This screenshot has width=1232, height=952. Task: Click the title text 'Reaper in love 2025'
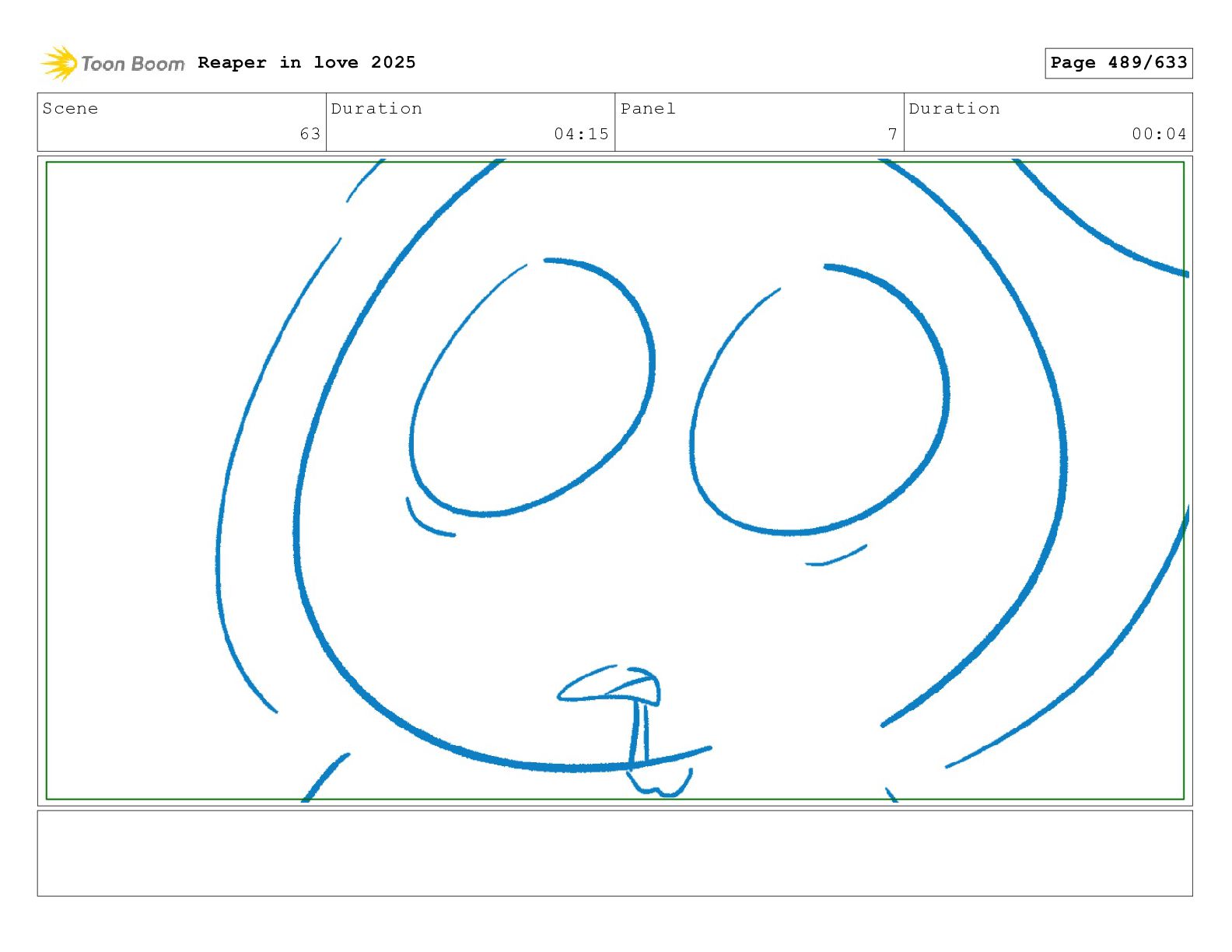[306, 62]
